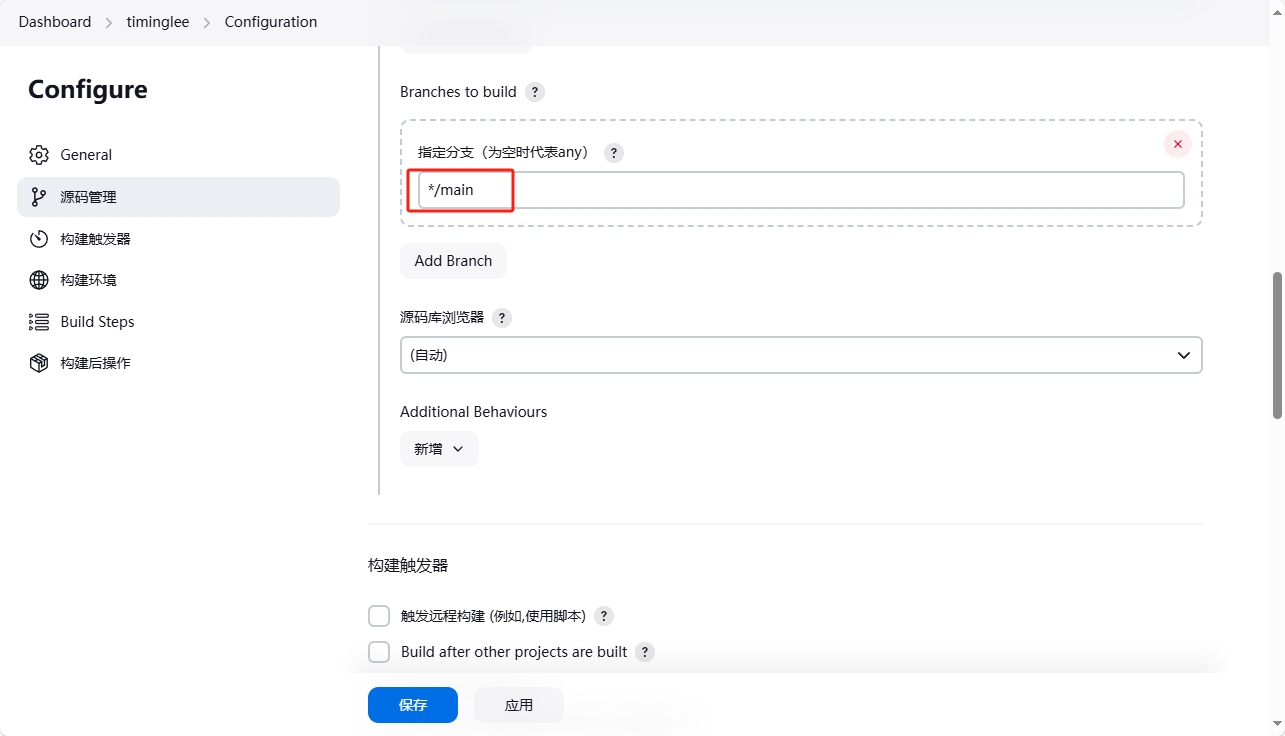1285x736 pixels.
Task: Open the Dashboard breadcrumb link
Action: coord(55,22)
